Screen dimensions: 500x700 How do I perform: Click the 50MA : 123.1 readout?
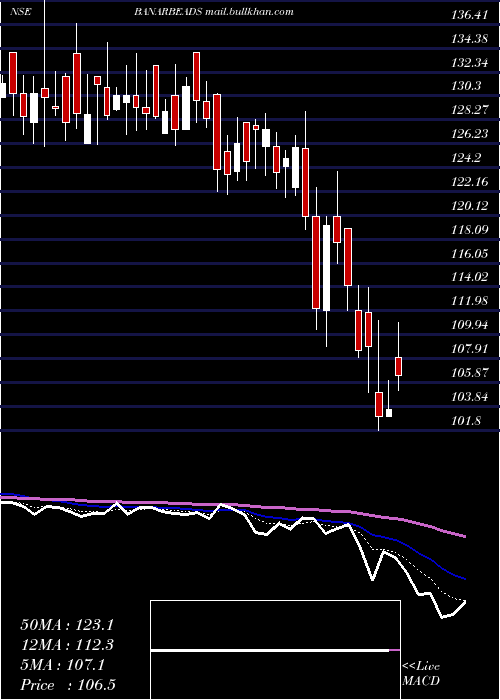tap(67, 625)
